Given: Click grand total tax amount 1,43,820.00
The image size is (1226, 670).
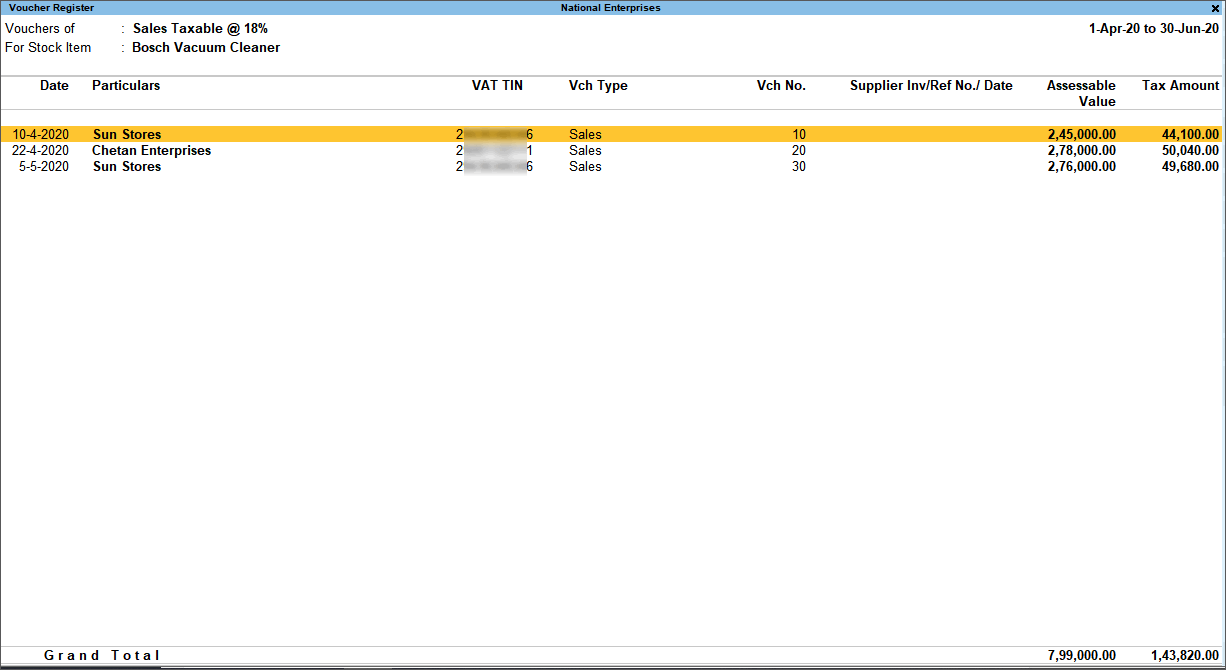Looking at the screenshot, I should pos(1186,656).
